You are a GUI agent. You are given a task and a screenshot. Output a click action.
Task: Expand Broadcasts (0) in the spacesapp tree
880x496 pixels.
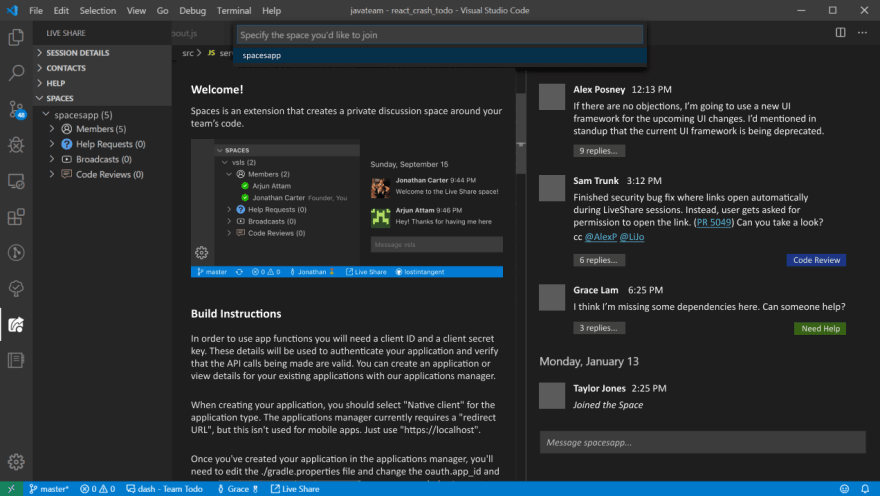tap(103, 159)
